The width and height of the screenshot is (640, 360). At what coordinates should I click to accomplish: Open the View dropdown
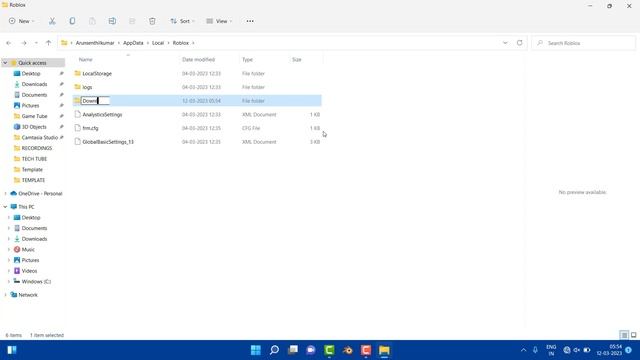click(x=219, y=21)
